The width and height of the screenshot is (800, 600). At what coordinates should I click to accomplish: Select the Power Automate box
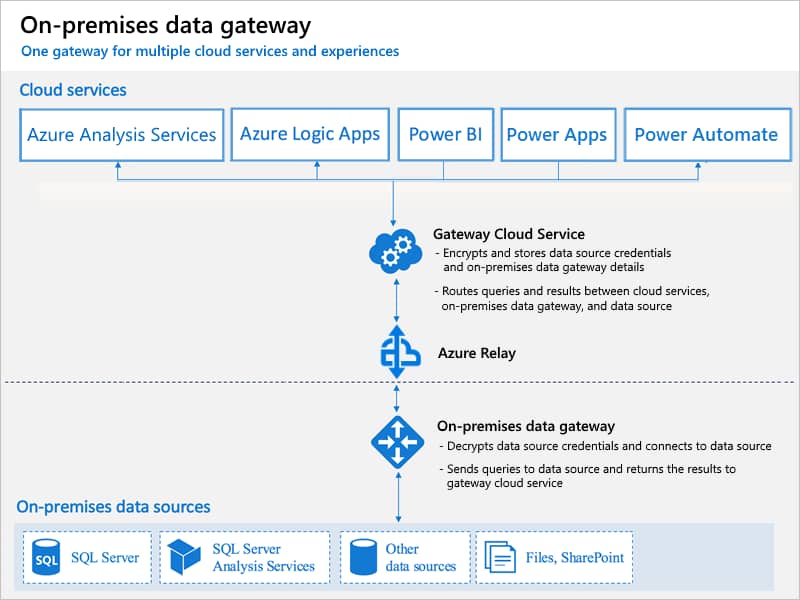[x=707, y=135]
